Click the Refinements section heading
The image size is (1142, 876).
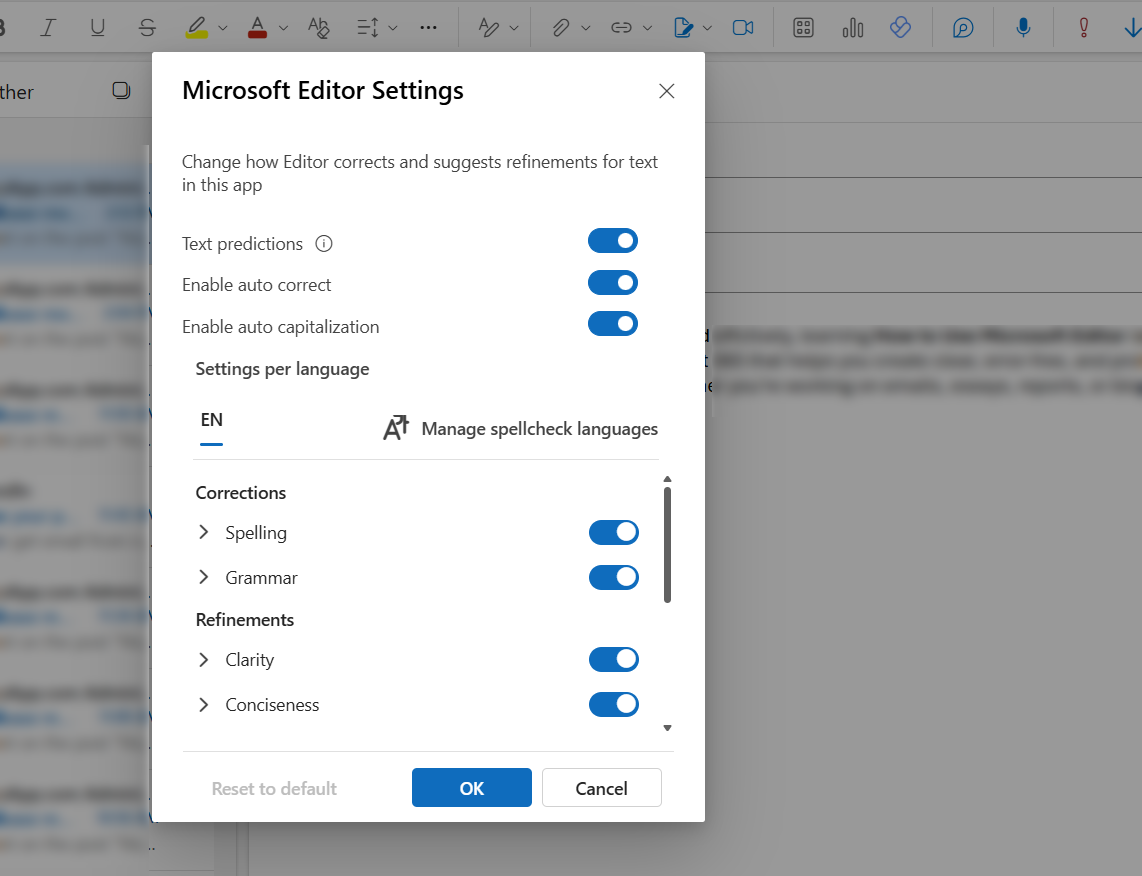pyautogui.click(x=245, y=620)
